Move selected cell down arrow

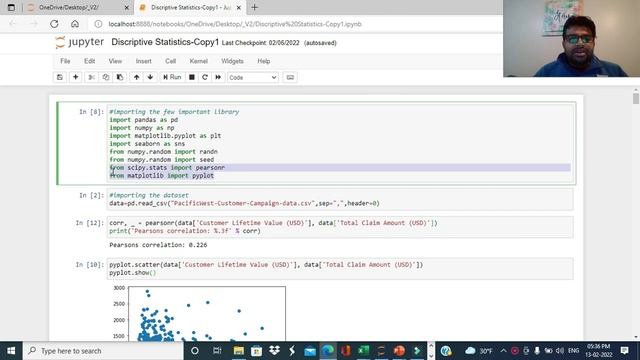tap(150, 77)
